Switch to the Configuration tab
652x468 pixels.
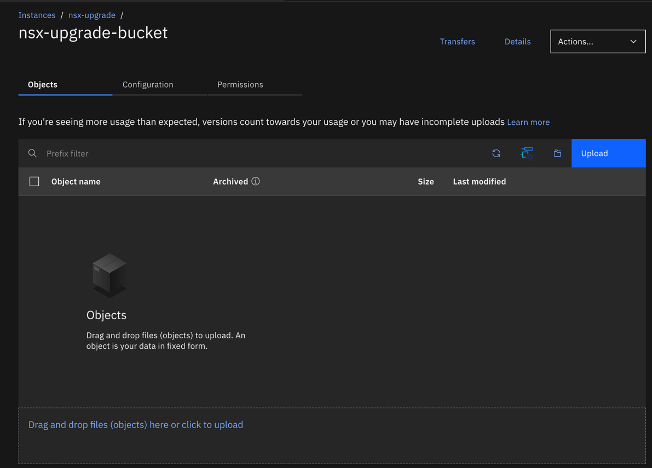coord(148,85)
